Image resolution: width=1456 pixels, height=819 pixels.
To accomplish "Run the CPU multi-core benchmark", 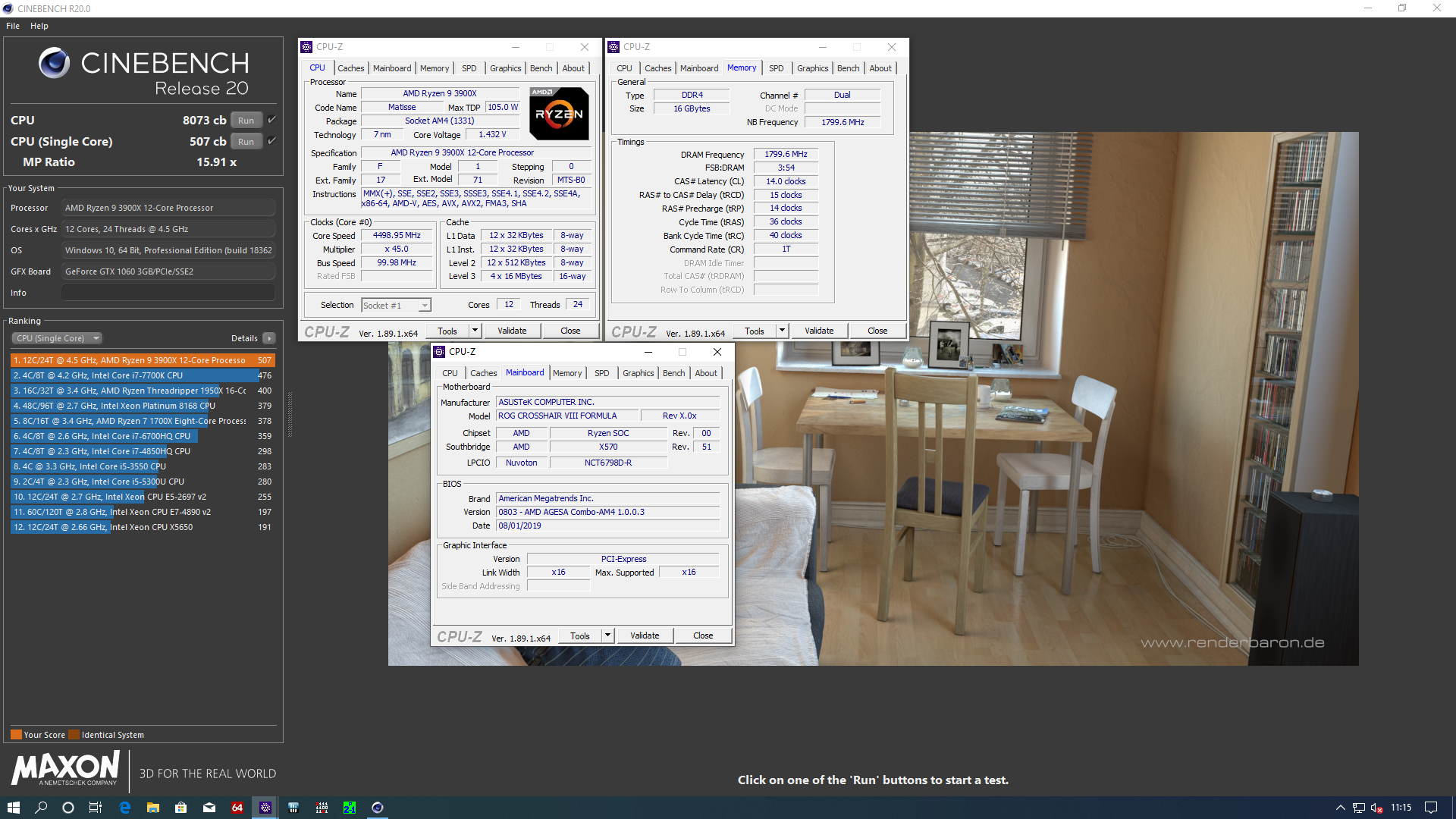I will (x=246, y=120).
